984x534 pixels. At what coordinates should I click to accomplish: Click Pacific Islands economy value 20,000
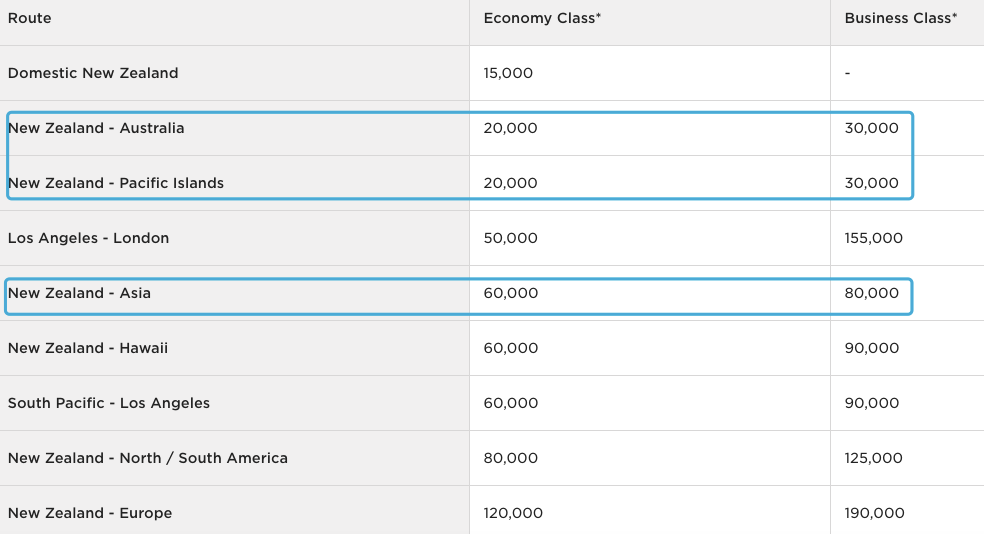[510, 183]
